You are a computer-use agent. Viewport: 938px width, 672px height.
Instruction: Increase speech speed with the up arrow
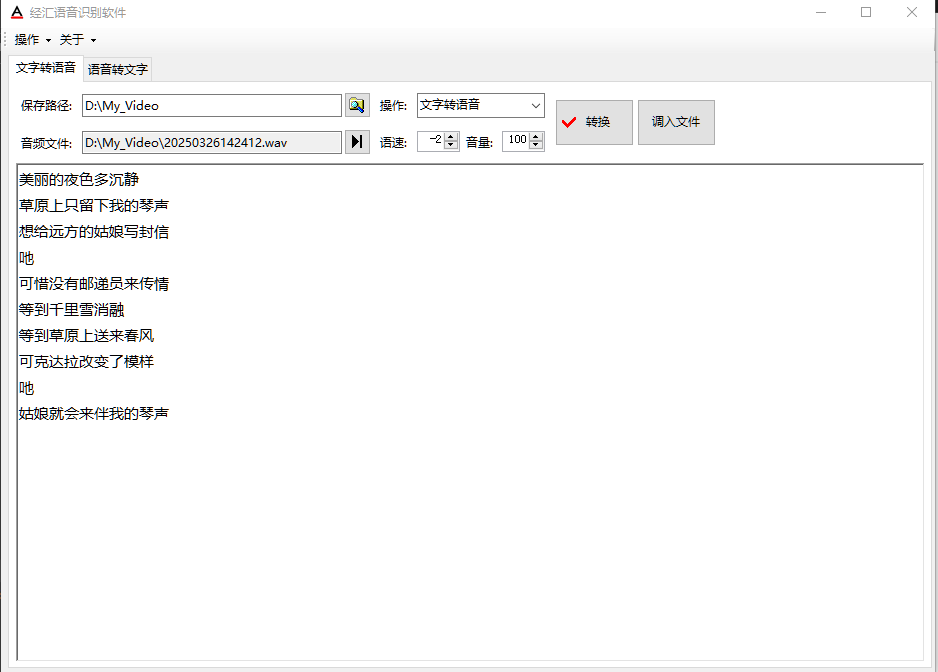click(x=451, y=137)
